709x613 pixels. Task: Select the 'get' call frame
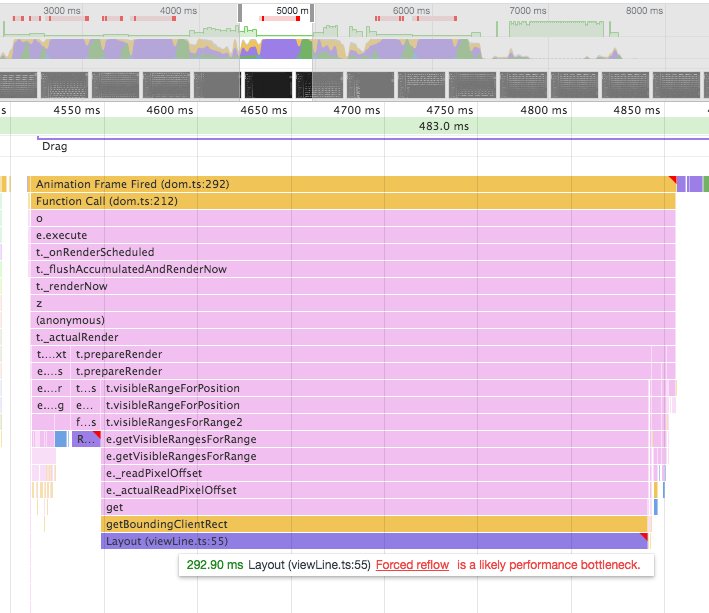coord(374,507)
